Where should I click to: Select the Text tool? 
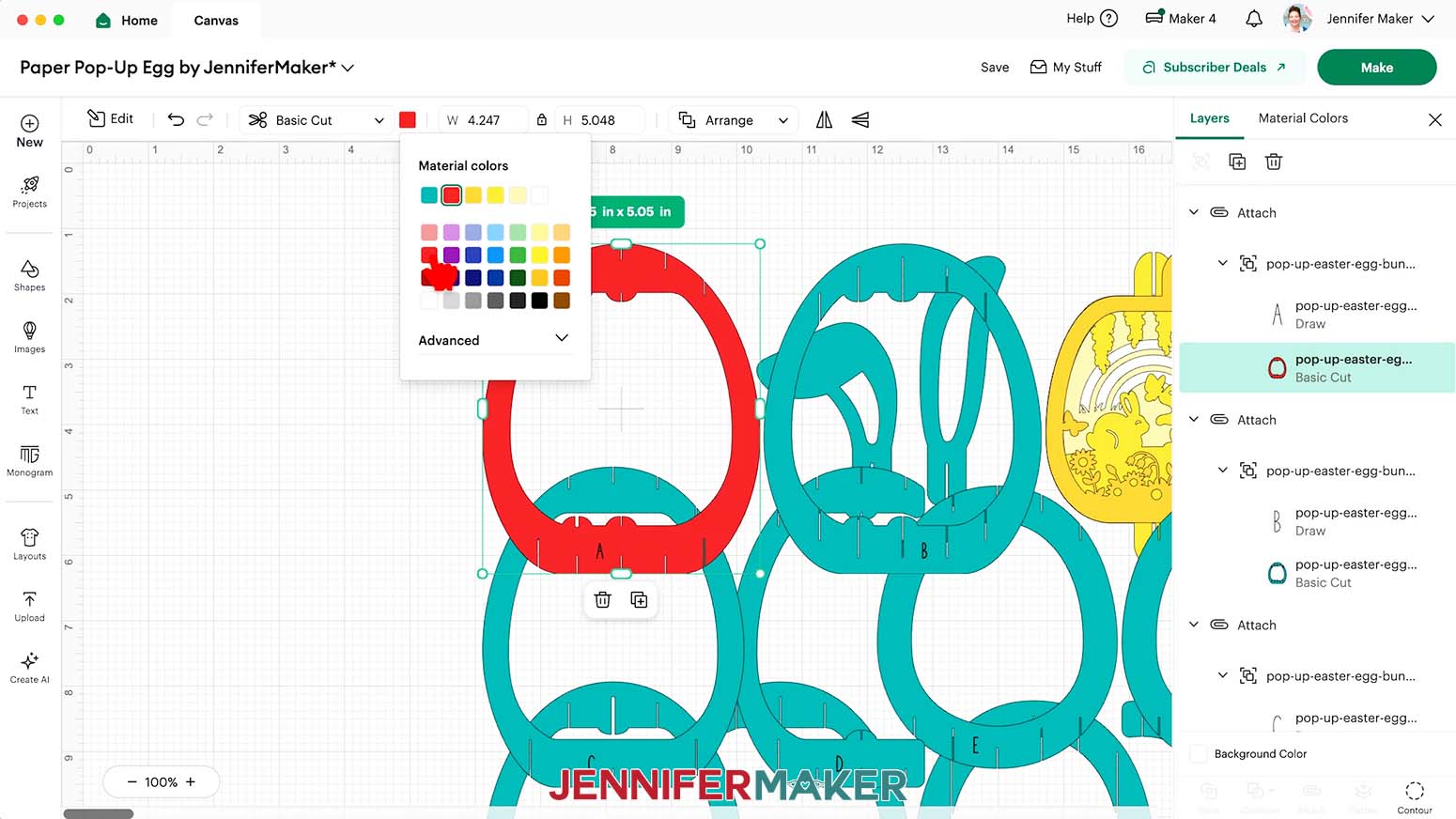pyautogui.click(x=29, y=399)
